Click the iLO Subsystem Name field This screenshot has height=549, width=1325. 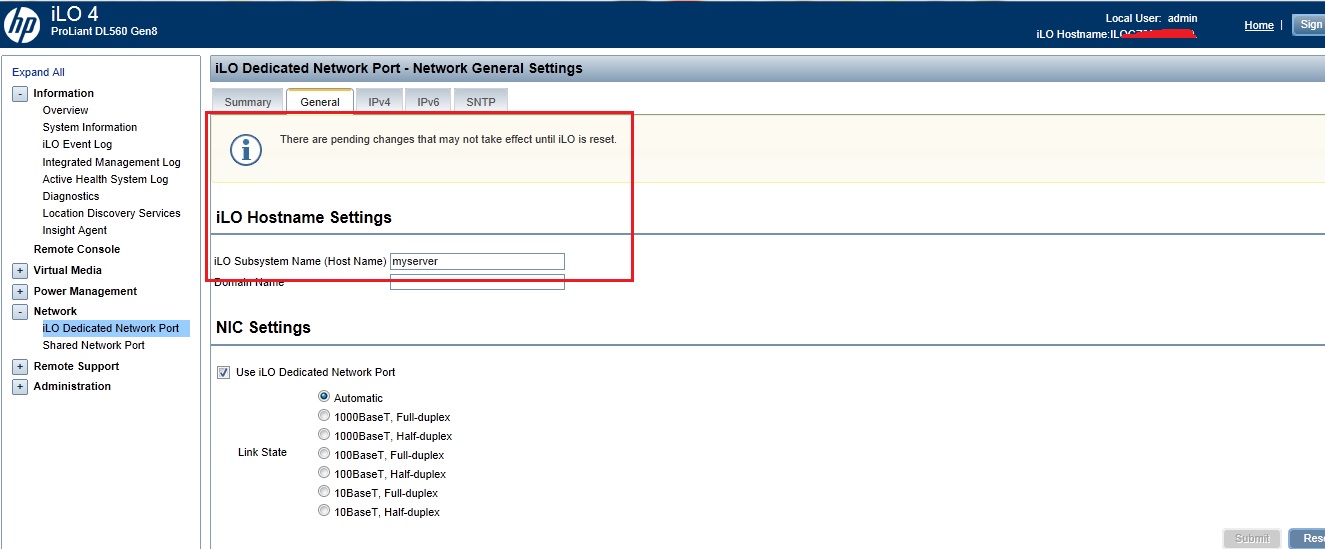click(477, 261)
